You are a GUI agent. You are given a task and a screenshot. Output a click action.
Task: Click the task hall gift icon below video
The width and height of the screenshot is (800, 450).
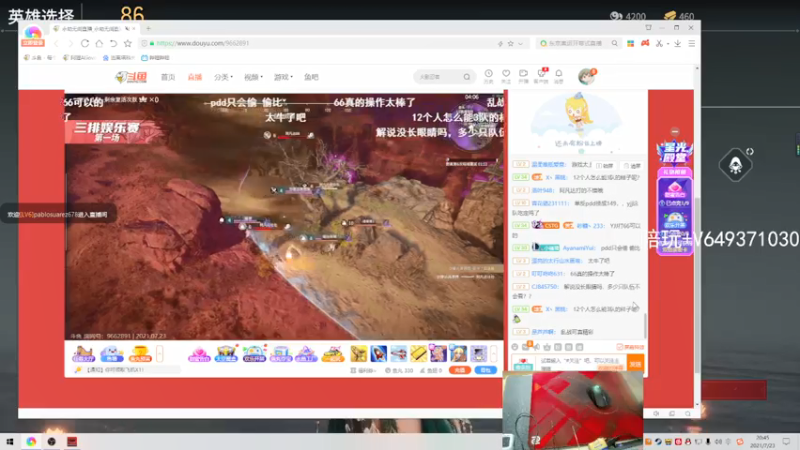coord(83,354)
